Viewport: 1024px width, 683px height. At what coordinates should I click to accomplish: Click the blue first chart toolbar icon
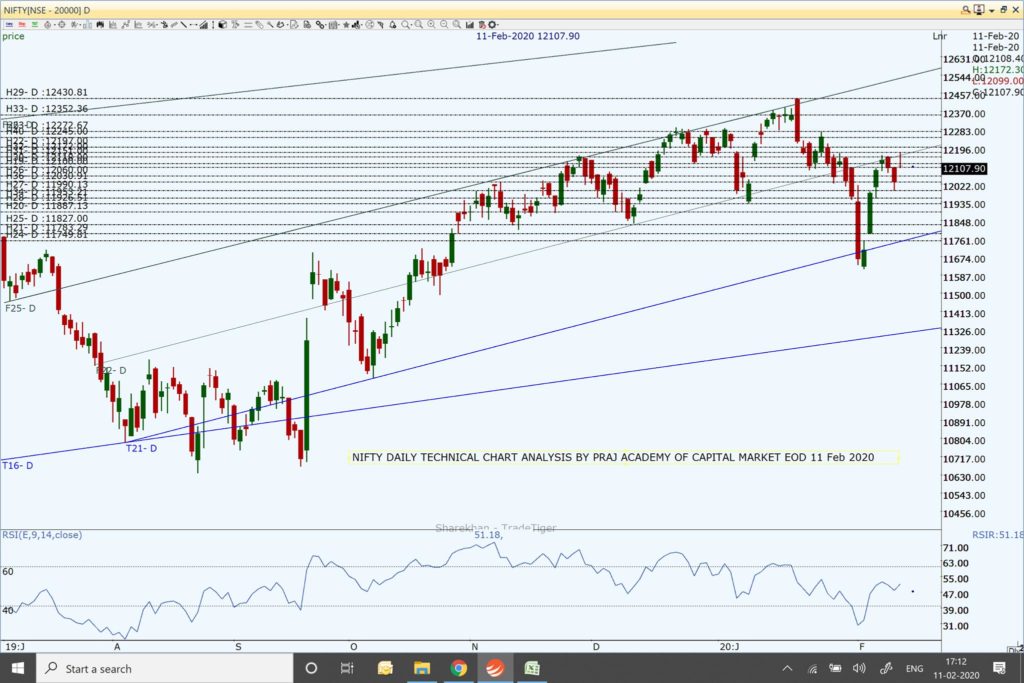pos(9,25)
